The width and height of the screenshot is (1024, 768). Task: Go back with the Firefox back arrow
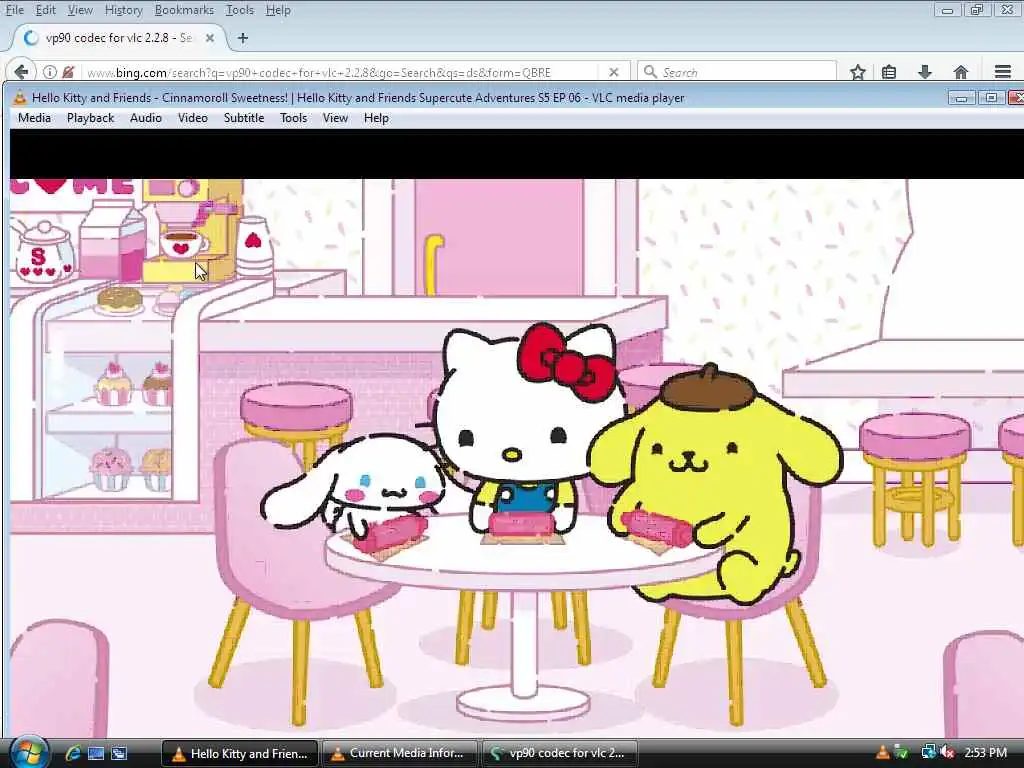pos(21,72)
